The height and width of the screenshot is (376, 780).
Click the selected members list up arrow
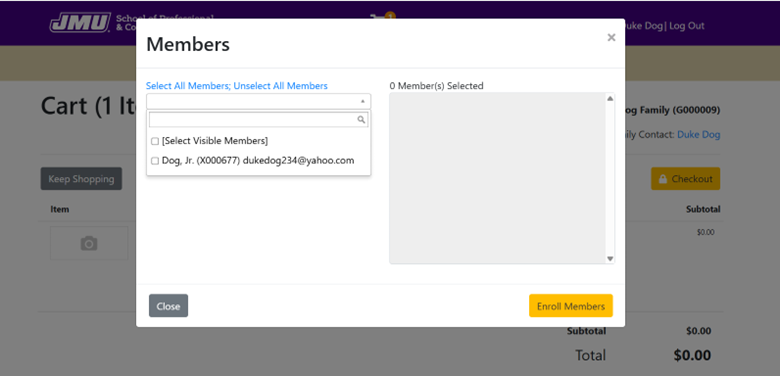coord(610,98)
